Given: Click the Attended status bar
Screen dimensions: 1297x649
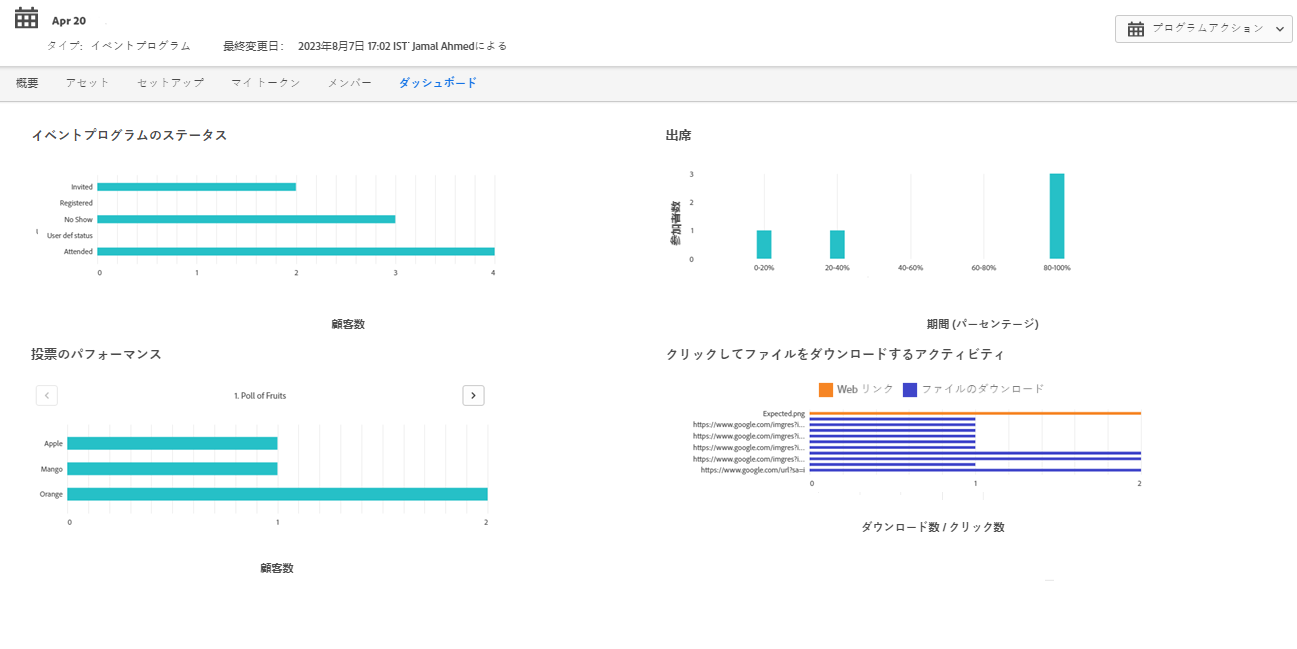Looking at the screenshot, I should 296,251.
